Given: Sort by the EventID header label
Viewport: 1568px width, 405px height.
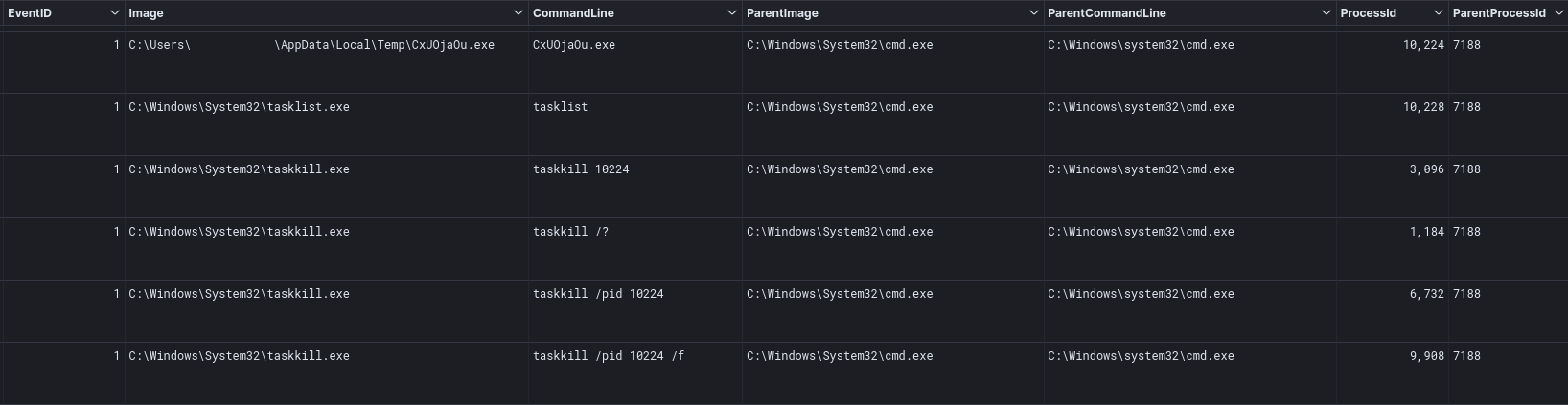Looking at the screenshot, I should coord(30,13).
